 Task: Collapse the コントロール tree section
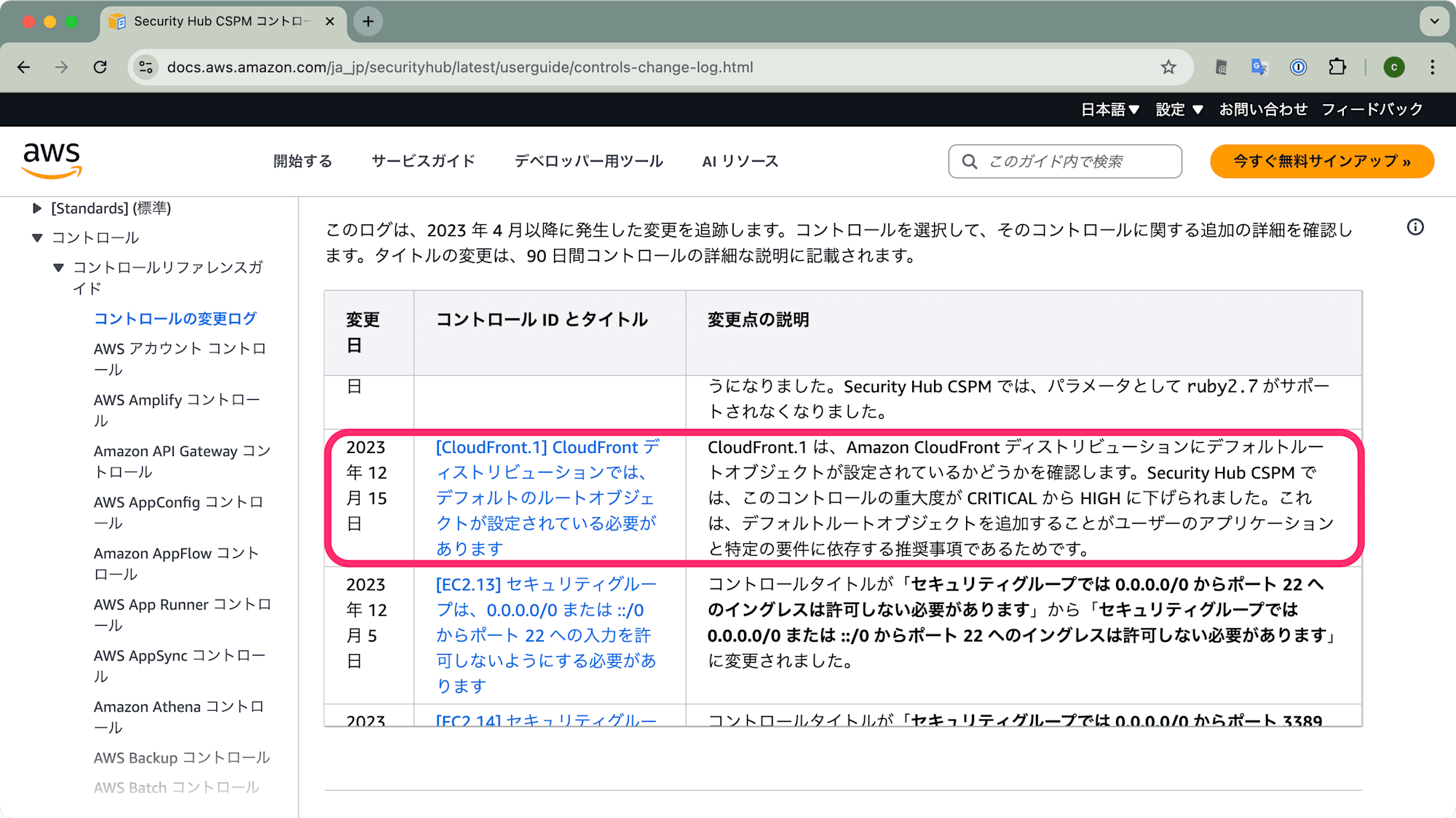pyautogui.click(x=36, y=237)
